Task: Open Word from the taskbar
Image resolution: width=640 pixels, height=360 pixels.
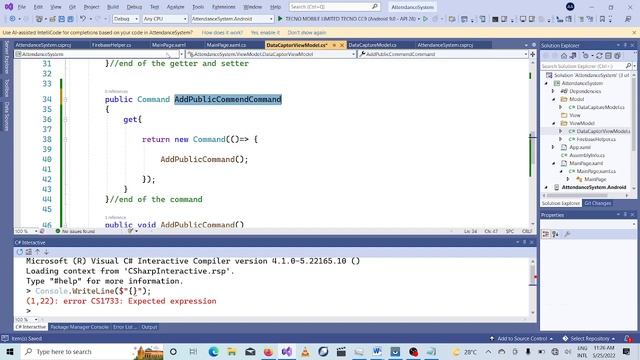Action: click(377, 351)
